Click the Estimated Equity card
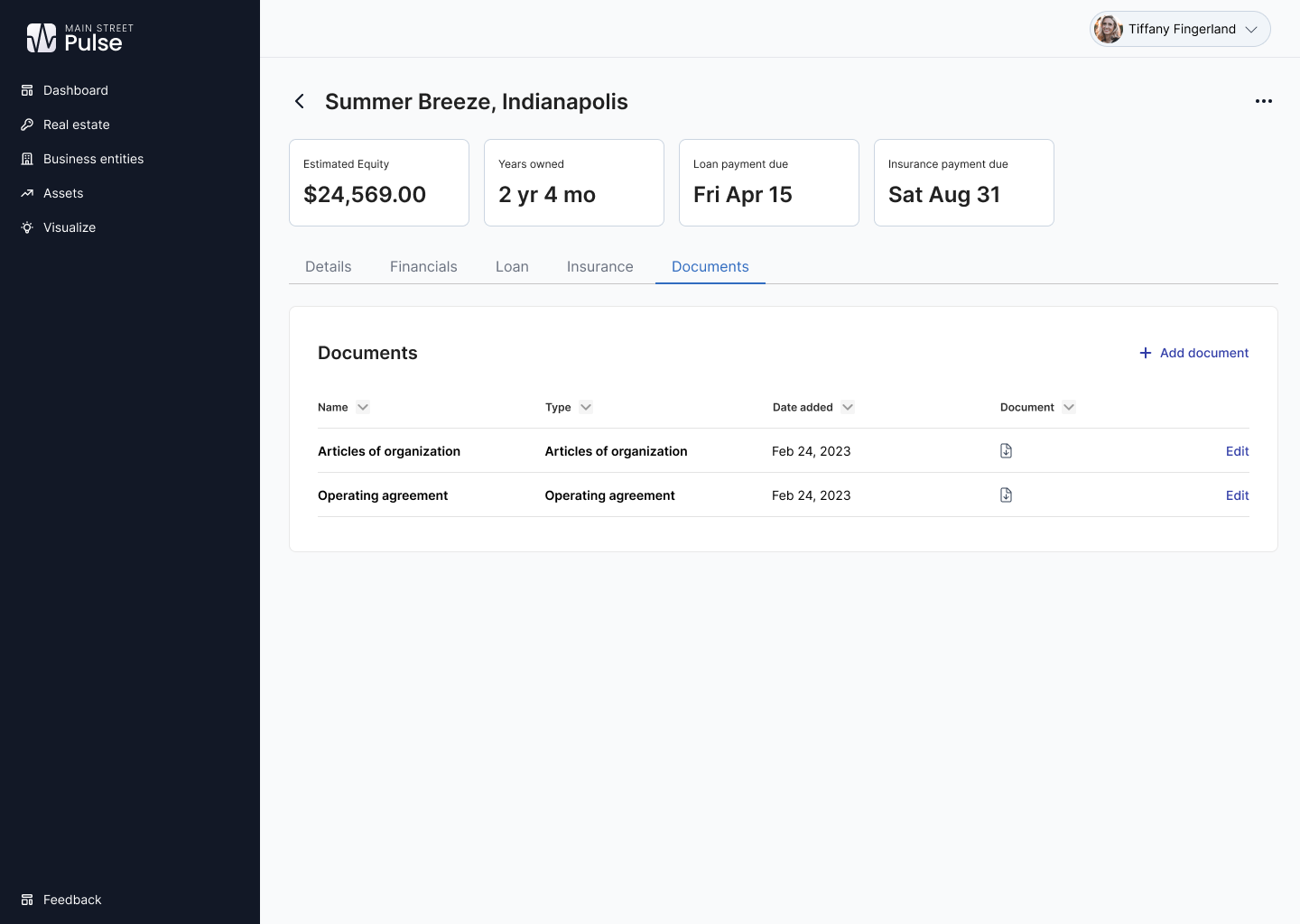 pyautogui.click(x=379, y=182)
